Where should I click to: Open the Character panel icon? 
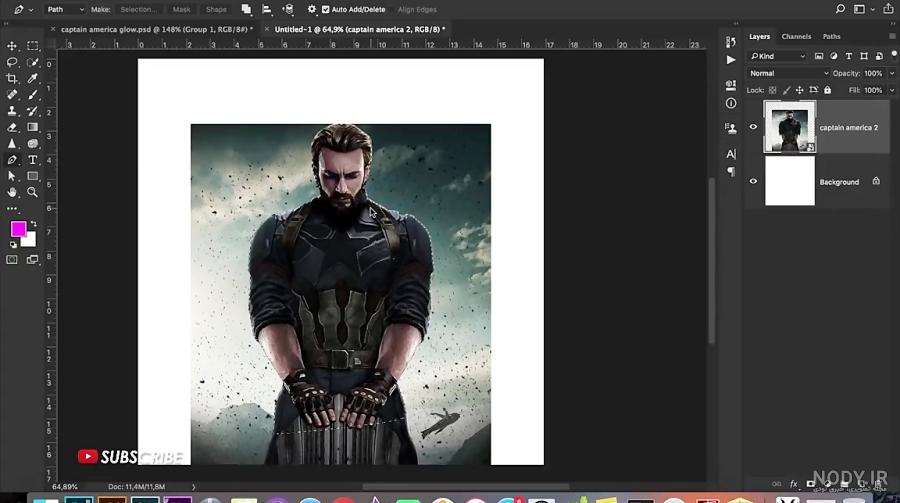[731, 154]
